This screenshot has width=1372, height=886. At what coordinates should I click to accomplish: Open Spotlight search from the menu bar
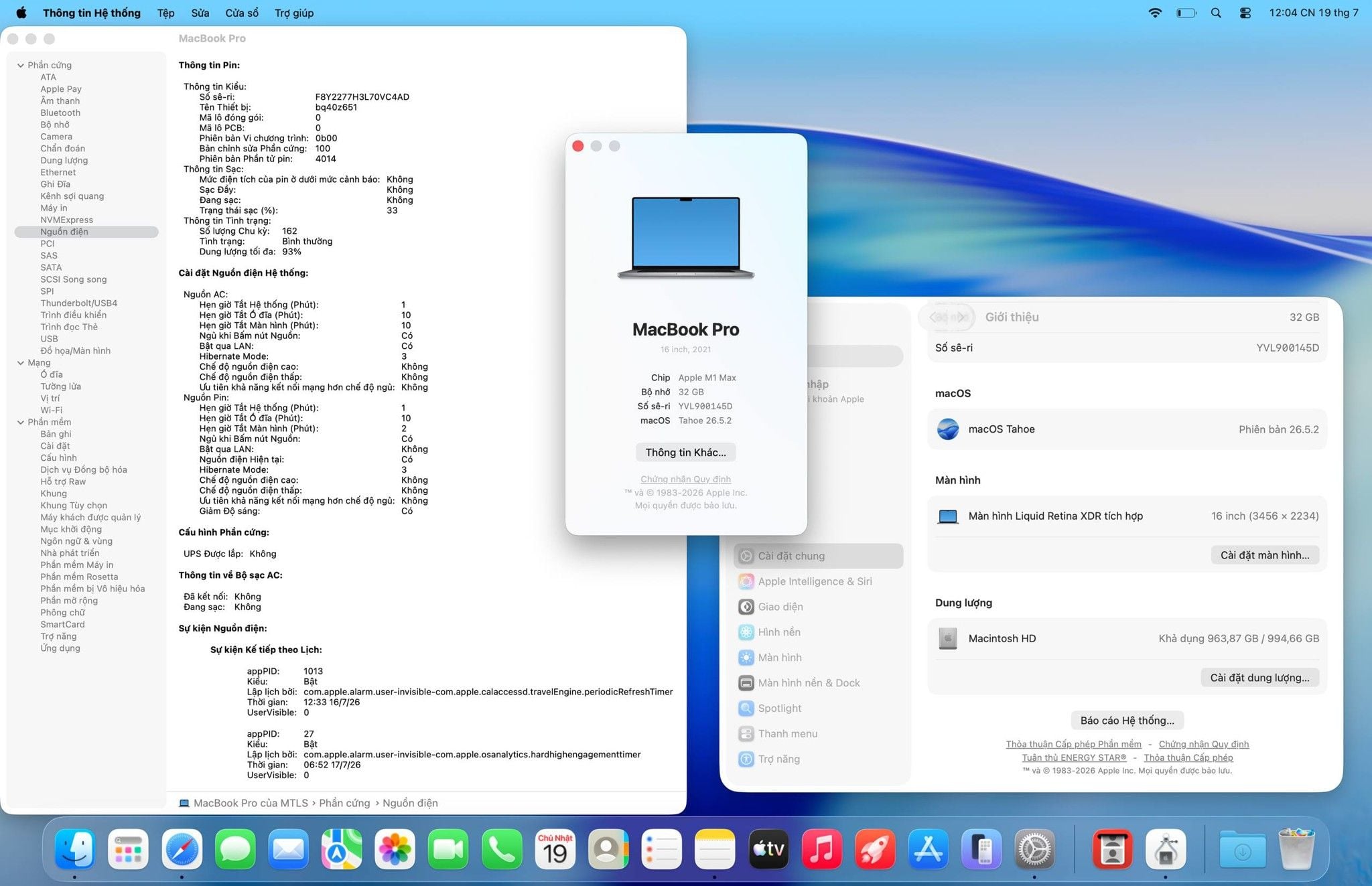1216,13
